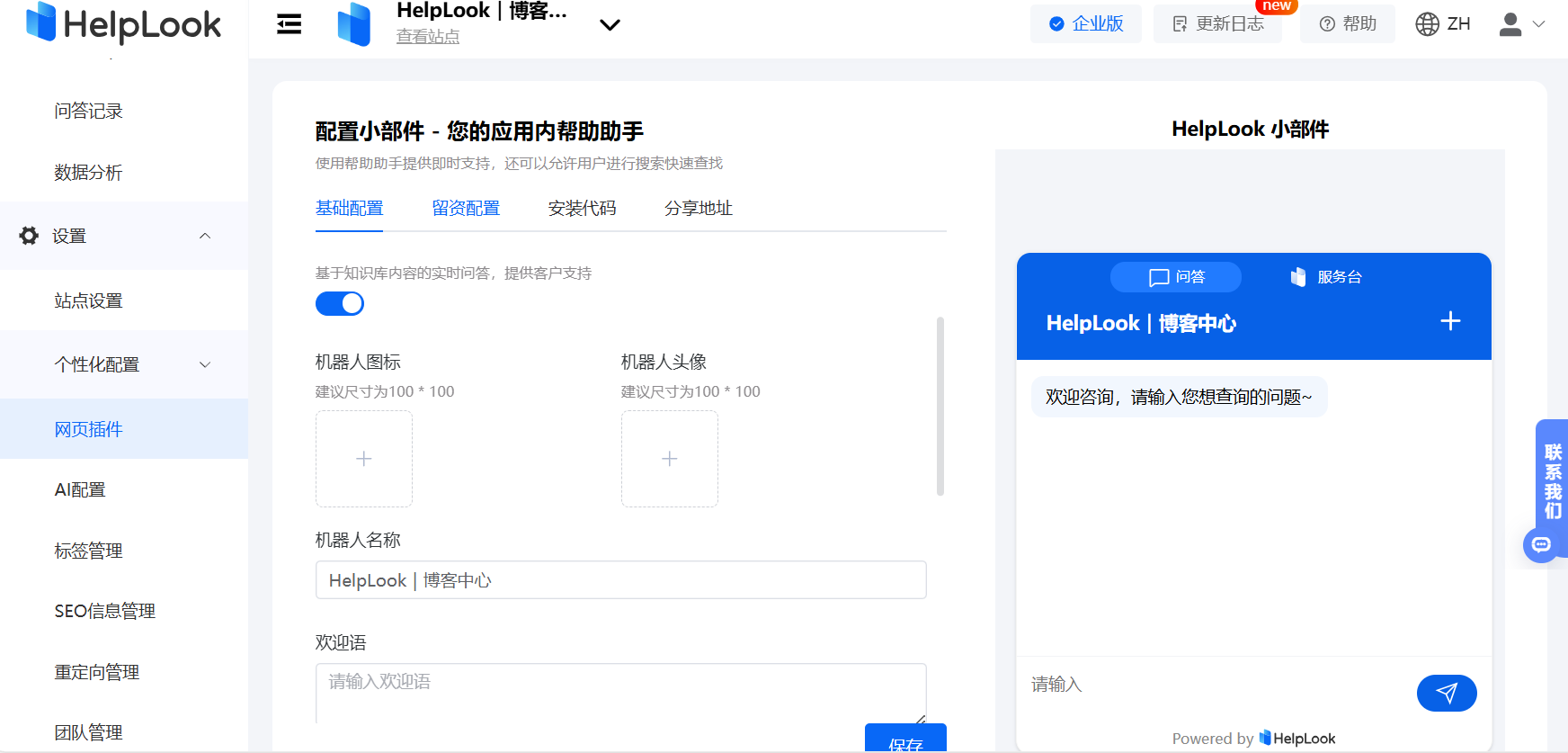This screenshot has height=753, width=1568.
Task: Open 问答记录 in sidebar
Action: [x=88, y=111]
